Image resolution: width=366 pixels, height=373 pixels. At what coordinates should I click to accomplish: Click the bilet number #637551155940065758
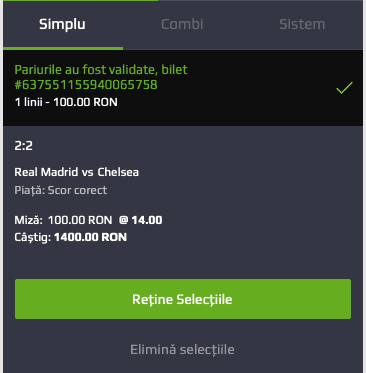pos(86,85)
